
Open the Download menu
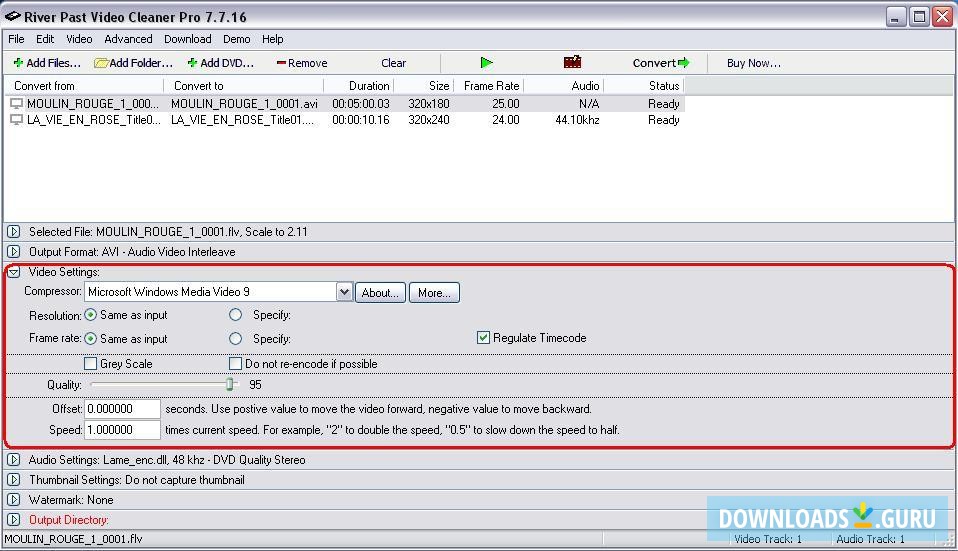tap(188, 39)
